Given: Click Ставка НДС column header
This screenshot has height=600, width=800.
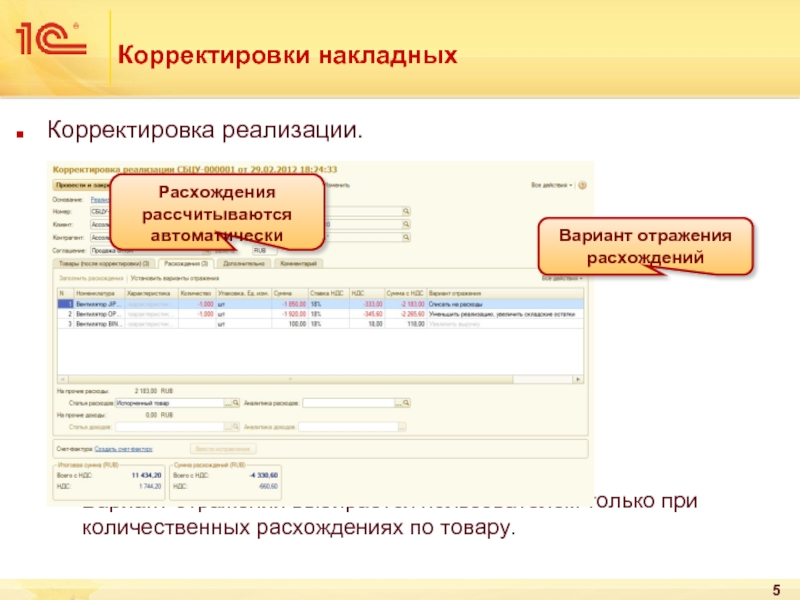Looking at the screenshot, I should click(329, 293).
